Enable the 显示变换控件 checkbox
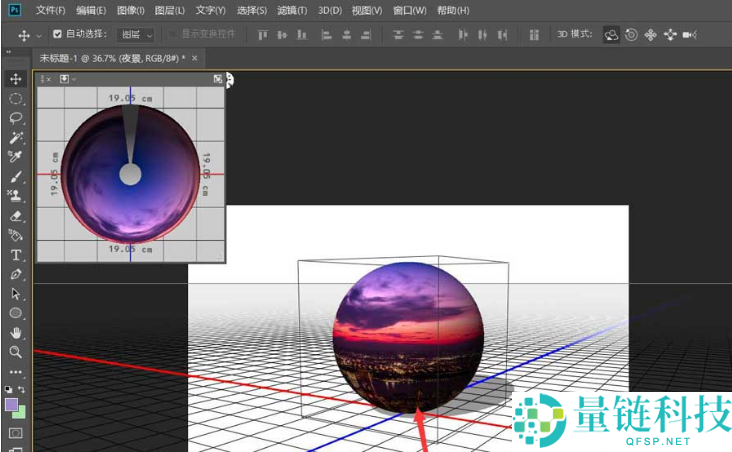The height and width of the screenshot is (452, 732). tap(173, 34)
